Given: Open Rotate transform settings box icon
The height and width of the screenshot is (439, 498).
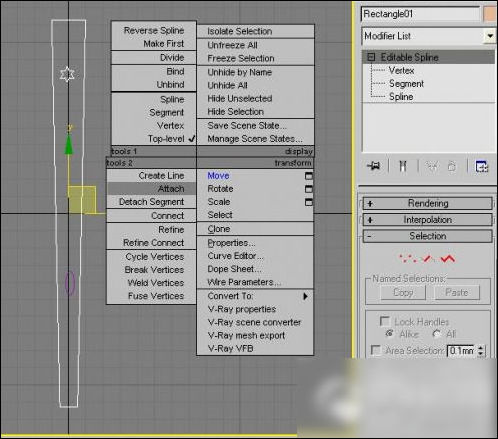Looking at the screenshot, I should (x=309, y=189).
